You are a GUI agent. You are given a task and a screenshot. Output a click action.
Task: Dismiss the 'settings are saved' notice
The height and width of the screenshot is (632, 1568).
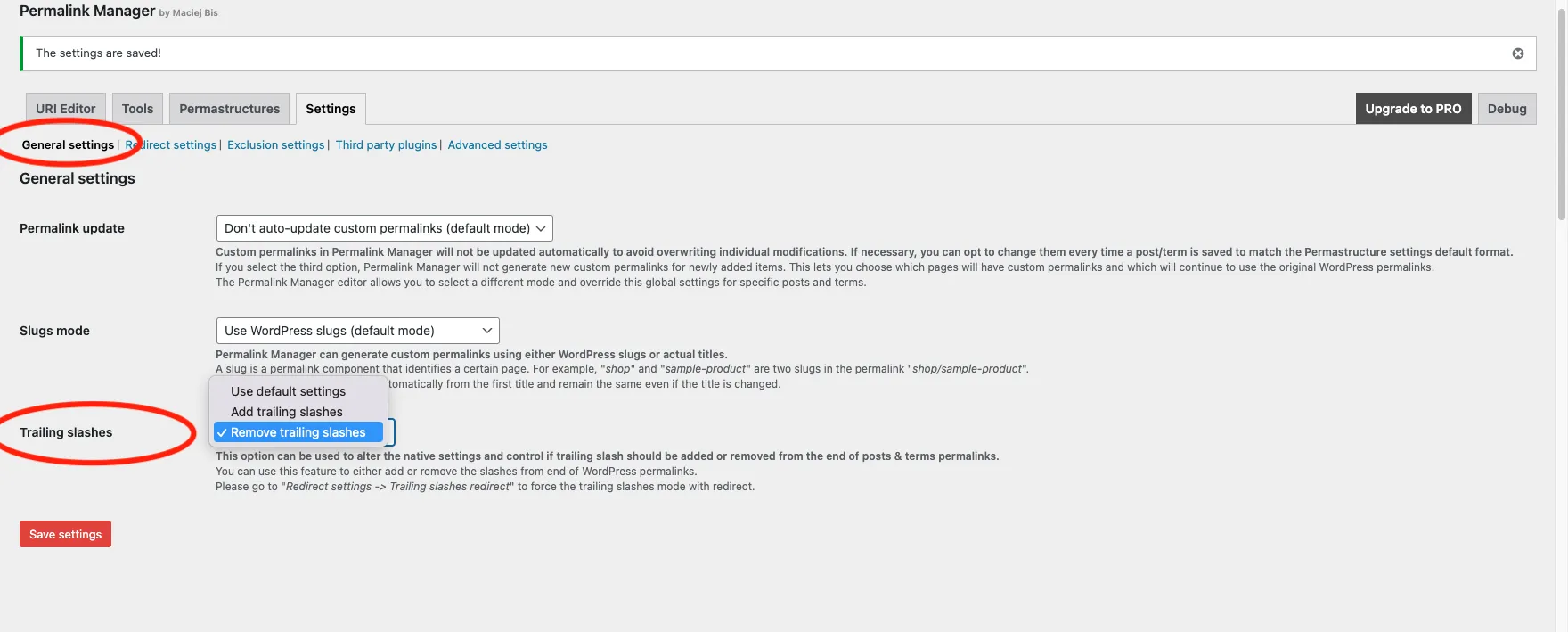pos(1517,53)
